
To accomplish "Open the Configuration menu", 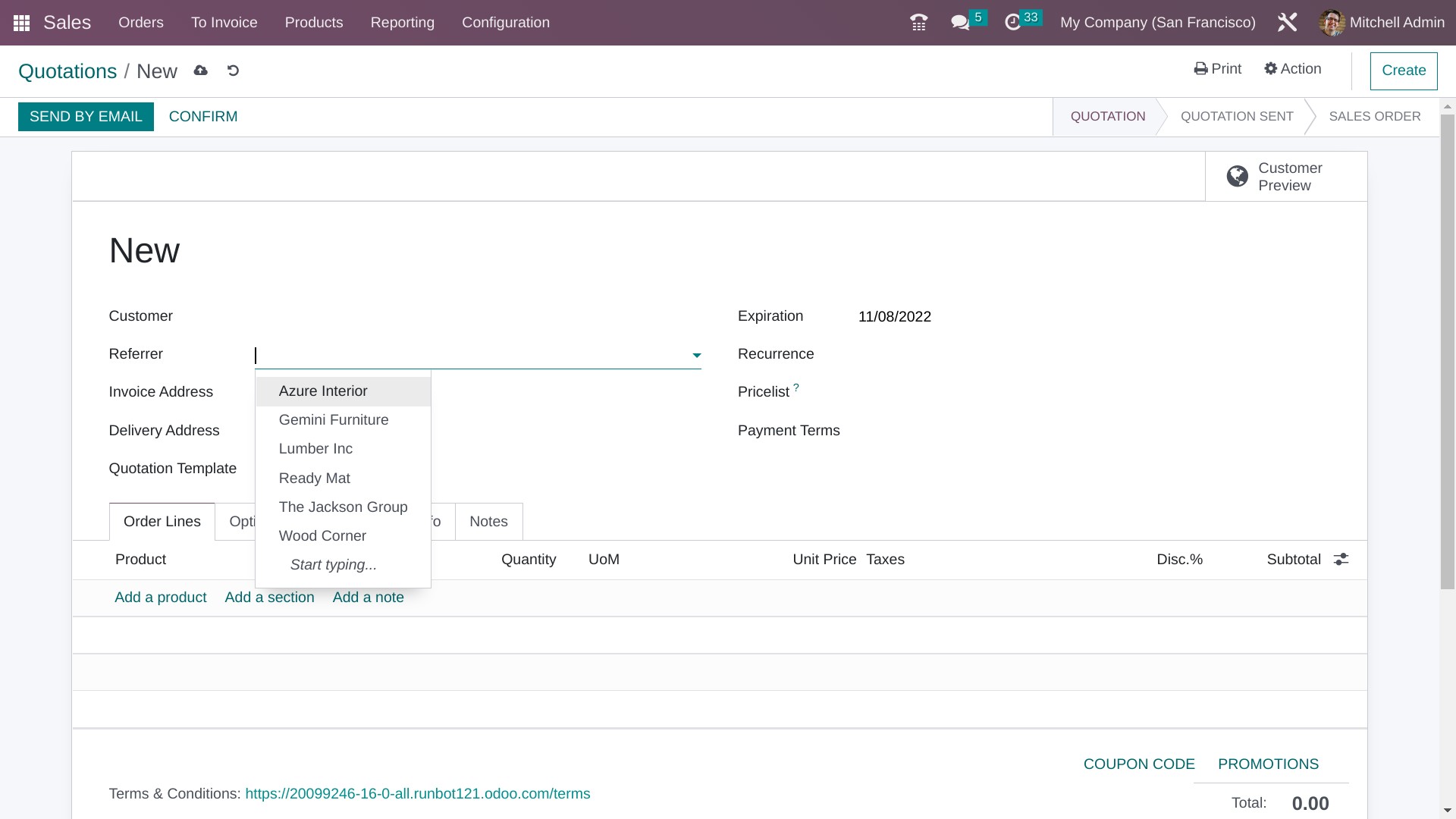I will [x=506, y=23].
